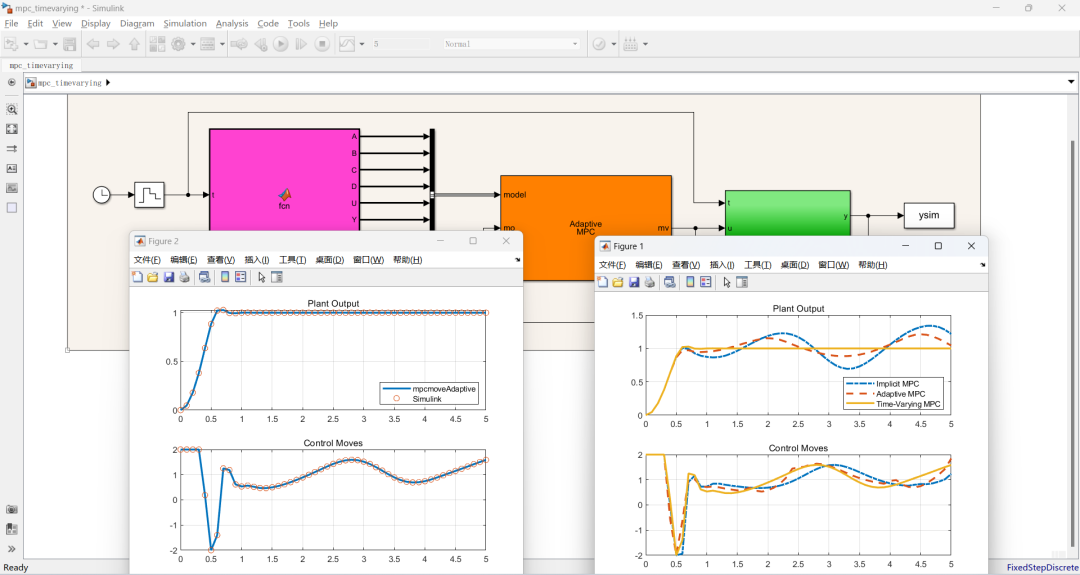This screenshot has width=1080, height=575.
Task: Open the Model Advisor dropdown arrow
Action: [613, 44]
